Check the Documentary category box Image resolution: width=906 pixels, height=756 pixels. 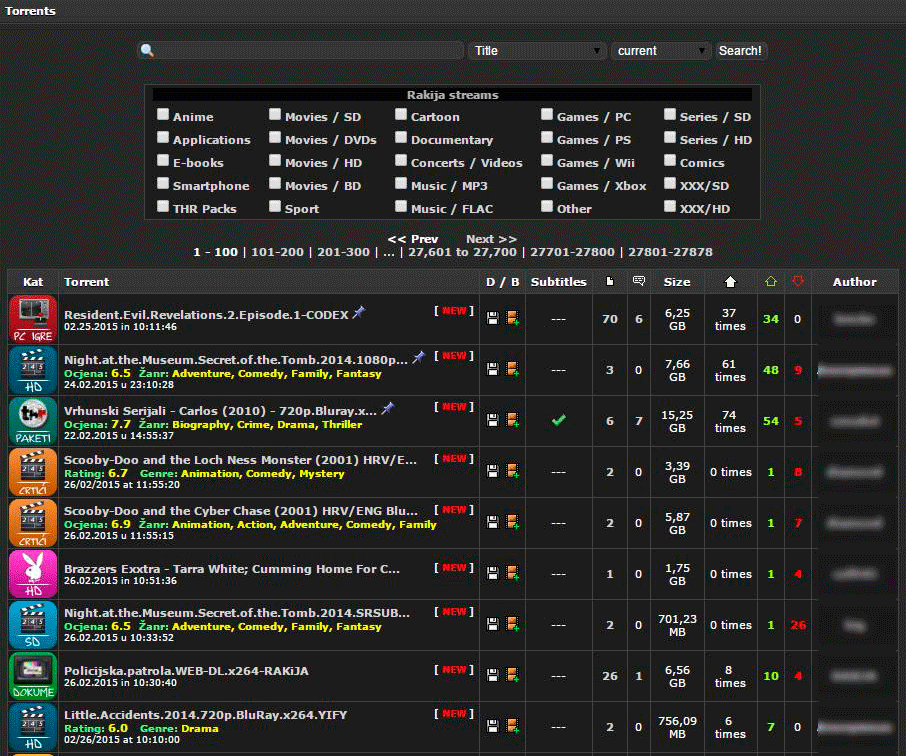tap(401, 138)
